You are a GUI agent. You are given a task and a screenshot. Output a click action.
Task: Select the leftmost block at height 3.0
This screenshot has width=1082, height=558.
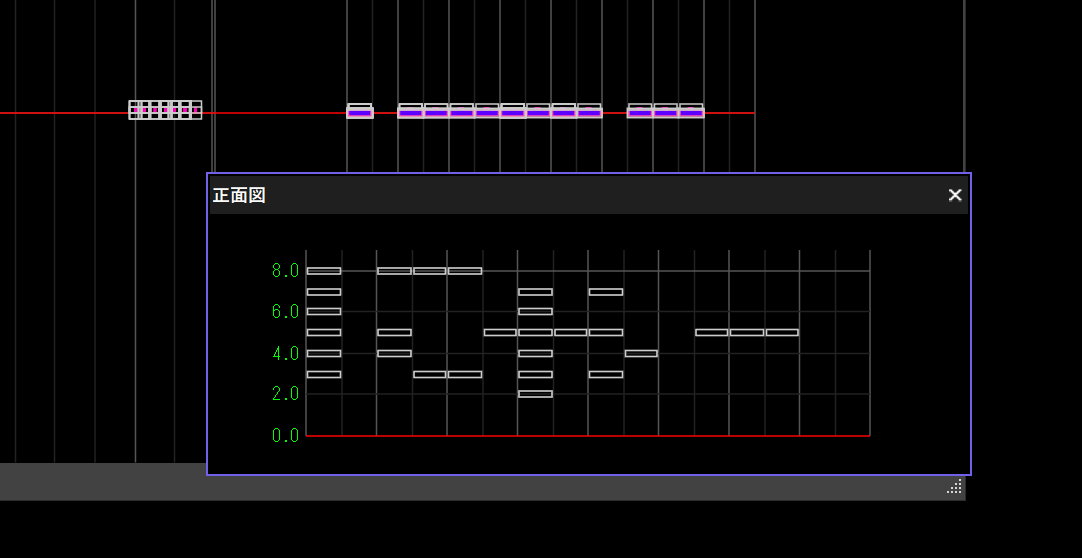click(x=324, y=374)
